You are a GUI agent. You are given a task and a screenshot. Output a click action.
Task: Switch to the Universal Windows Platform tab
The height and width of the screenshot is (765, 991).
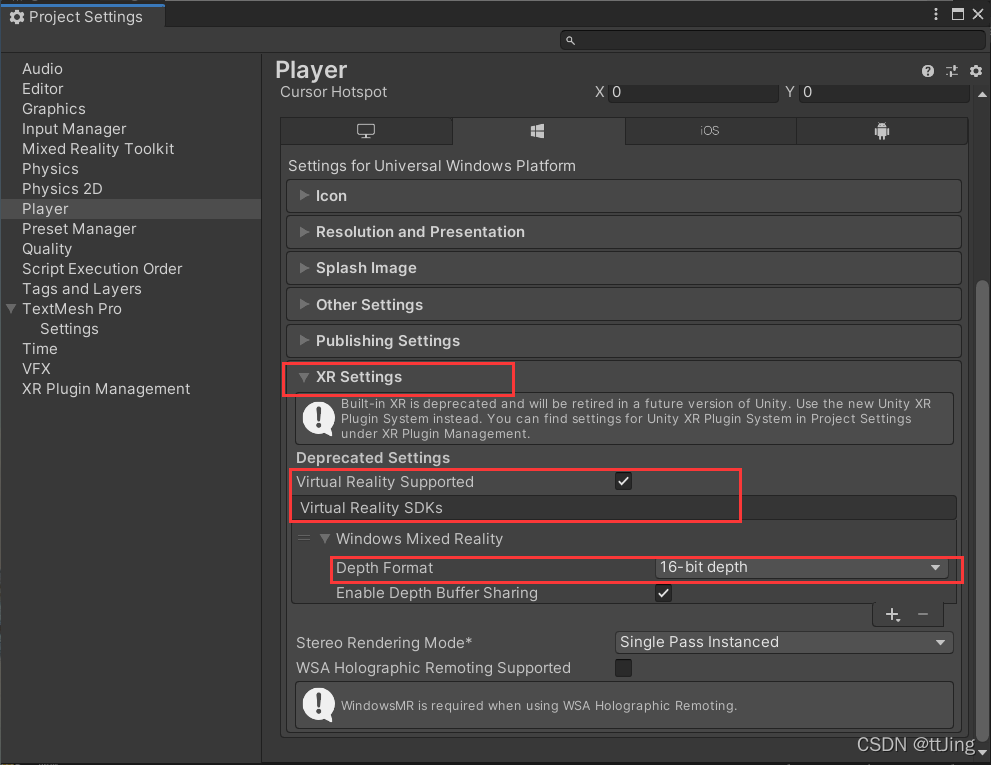(538, 131)
